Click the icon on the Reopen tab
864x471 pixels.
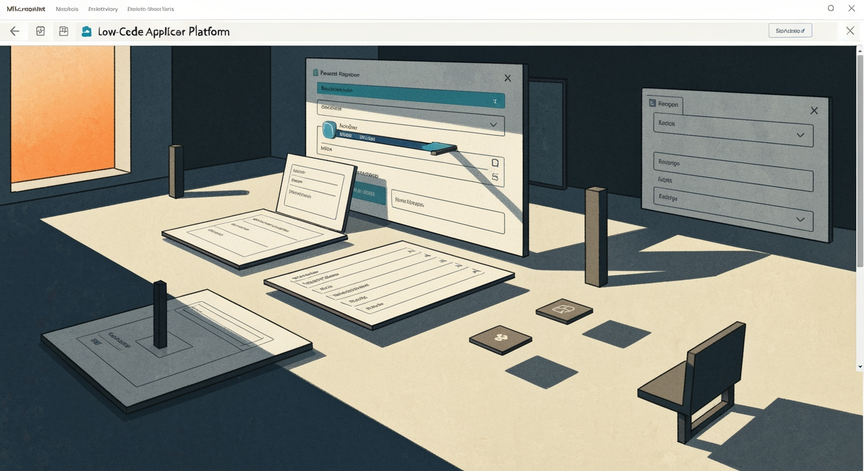tap(652, 102)
